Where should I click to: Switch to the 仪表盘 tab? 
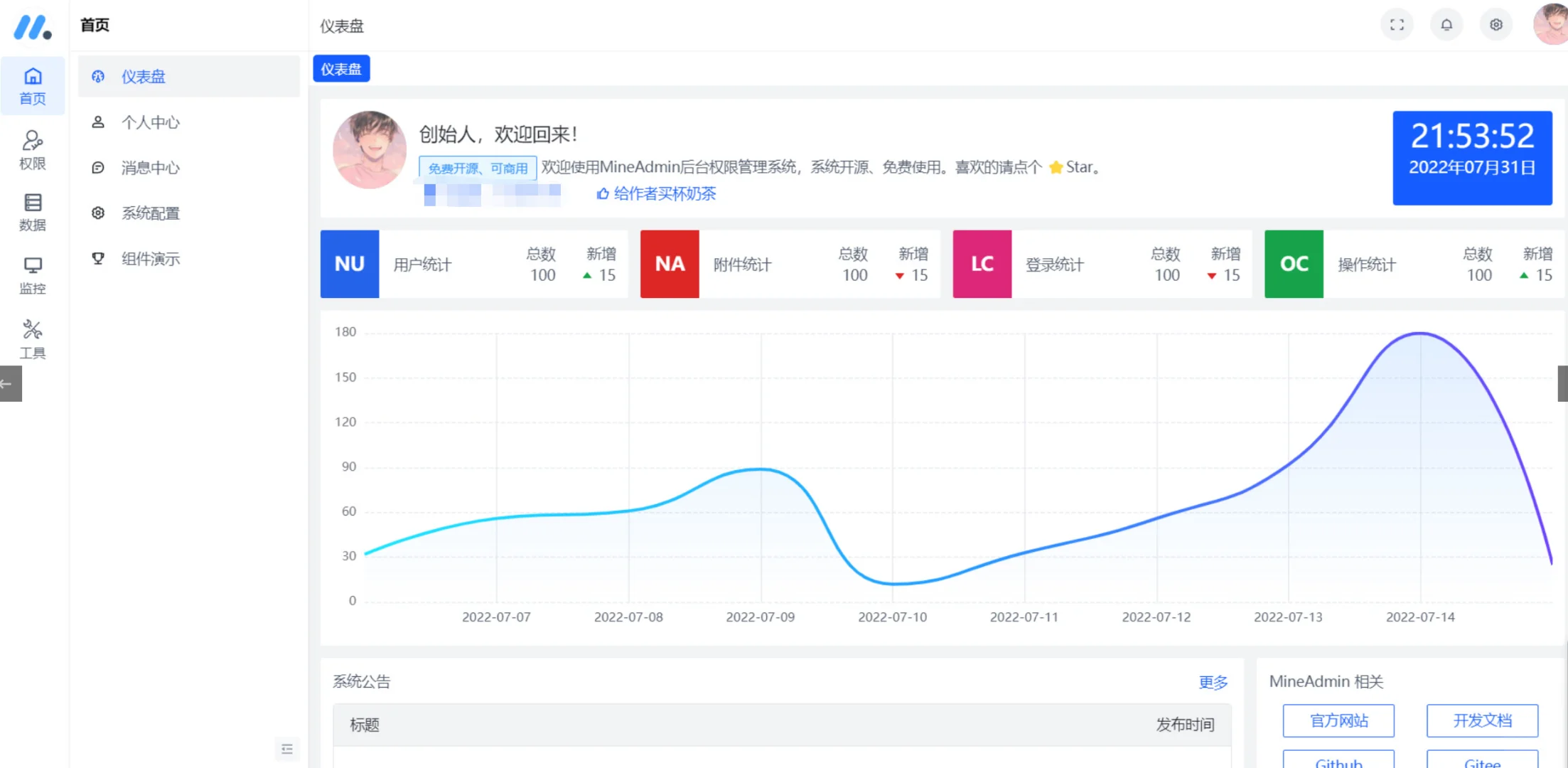tap(341, 68)
